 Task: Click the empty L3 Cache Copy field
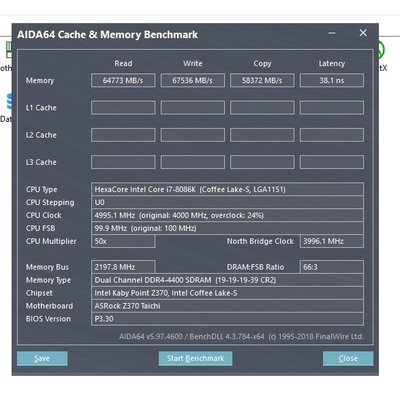pyautogui.click(x=262, y=162)
